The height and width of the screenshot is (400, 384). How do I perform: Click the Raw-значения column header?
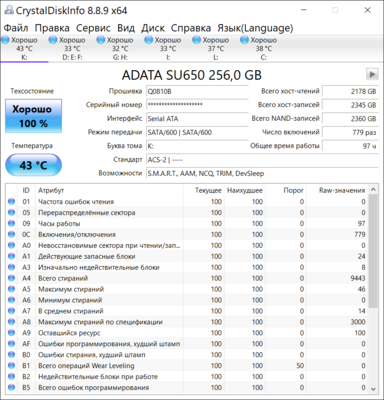(338, 190)
